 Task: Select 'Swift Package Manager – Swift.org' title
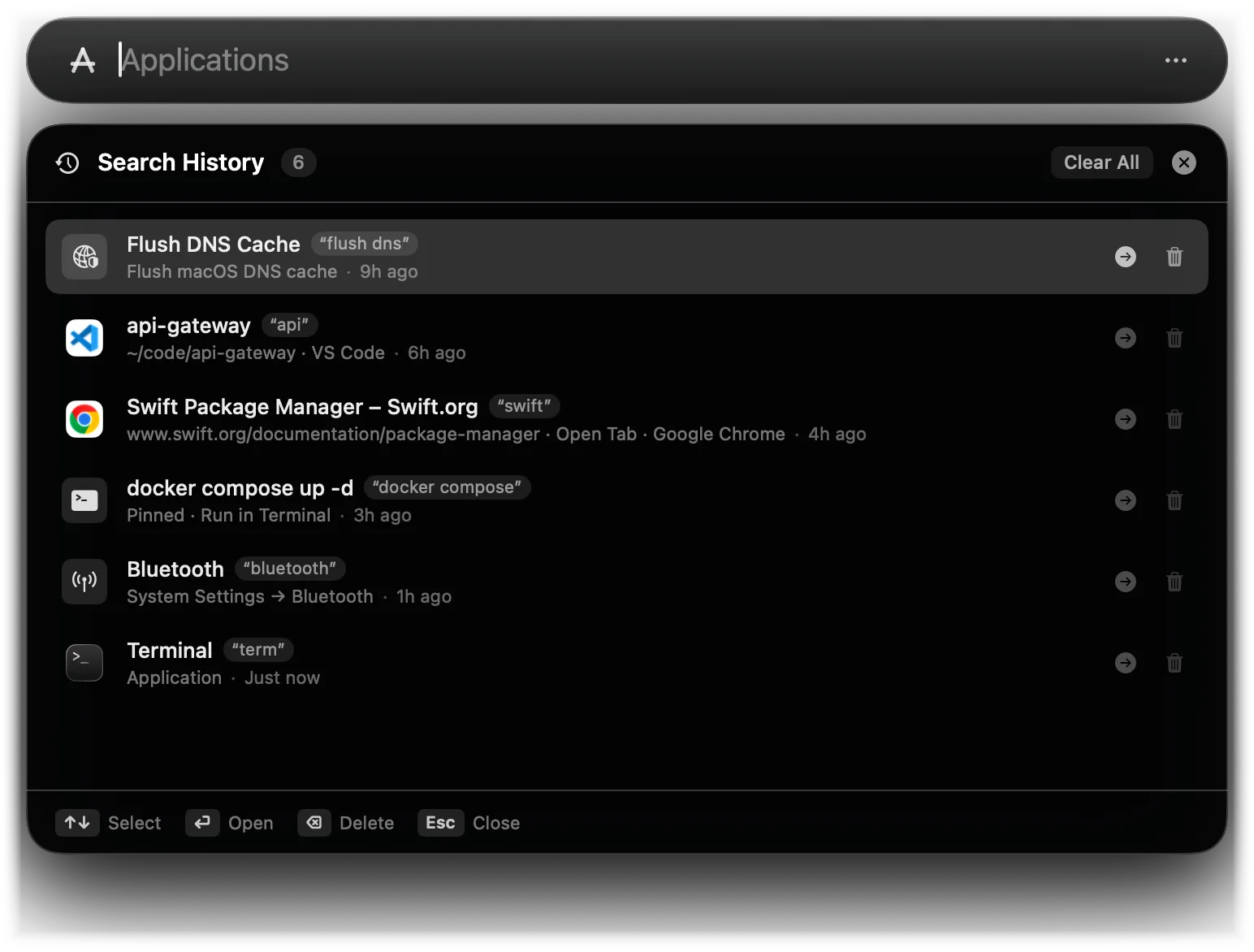pyautogui.click(x=302, y=407)
